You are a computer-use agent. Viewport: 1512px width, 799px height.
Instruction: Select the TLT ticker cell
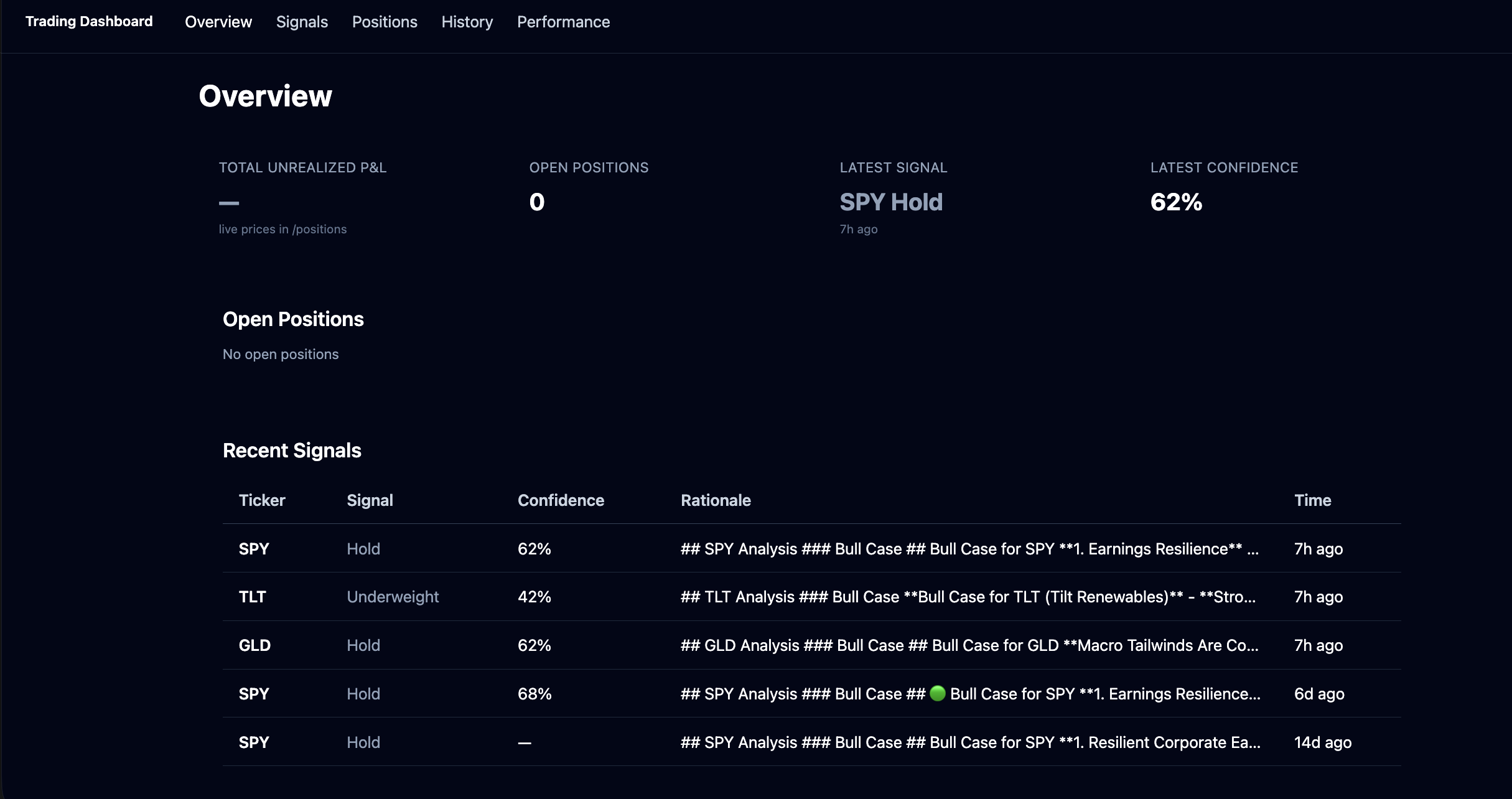click(252, 597)
